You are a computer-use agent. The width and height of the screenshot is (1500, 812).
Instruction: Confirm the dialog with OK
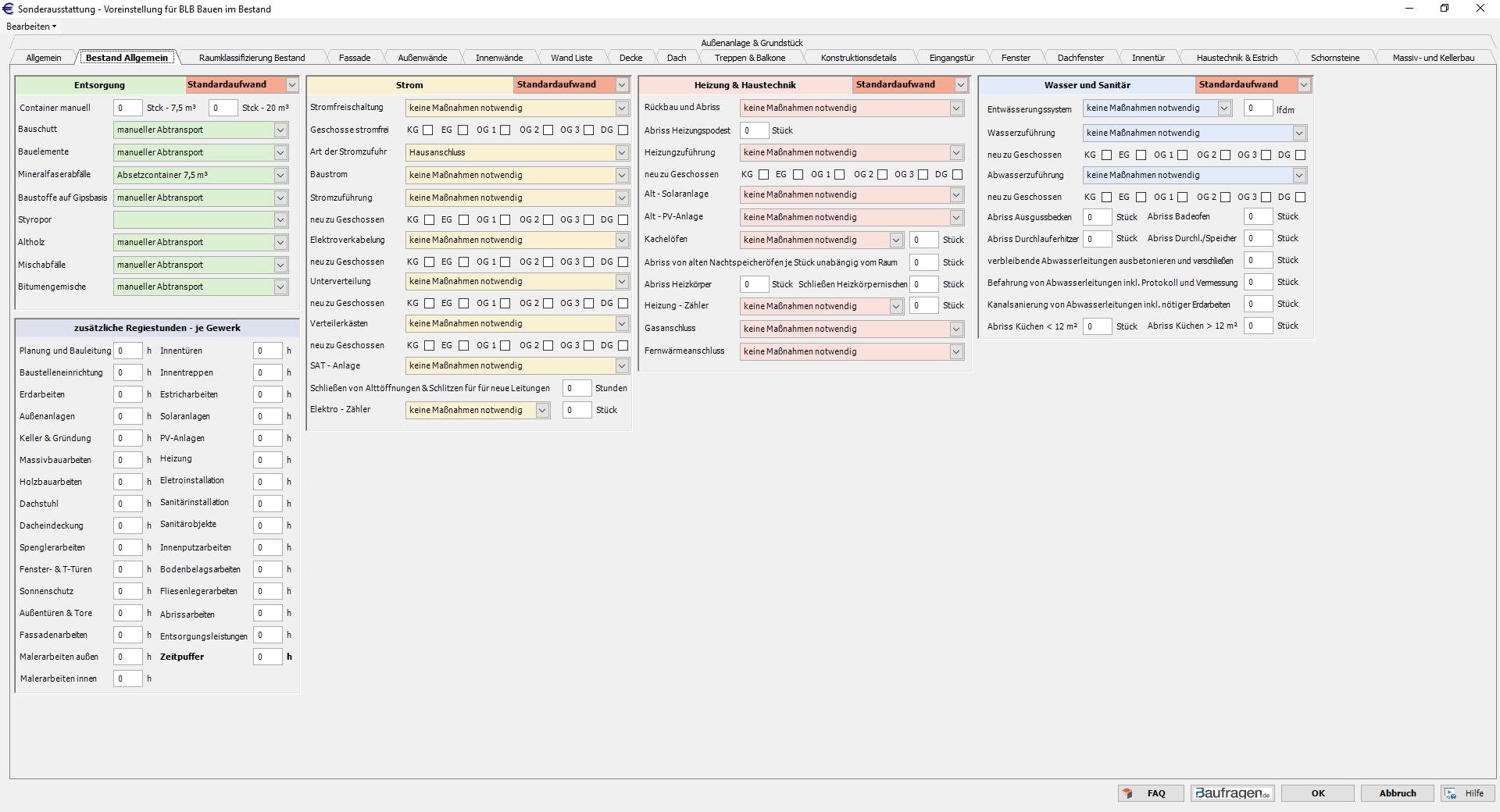[x=1318, y=793]
